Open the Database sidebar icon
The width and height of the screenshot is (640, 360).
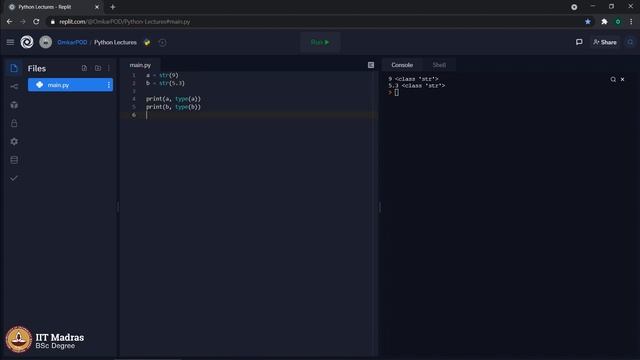pyautogui.click(x=14, y=160)
